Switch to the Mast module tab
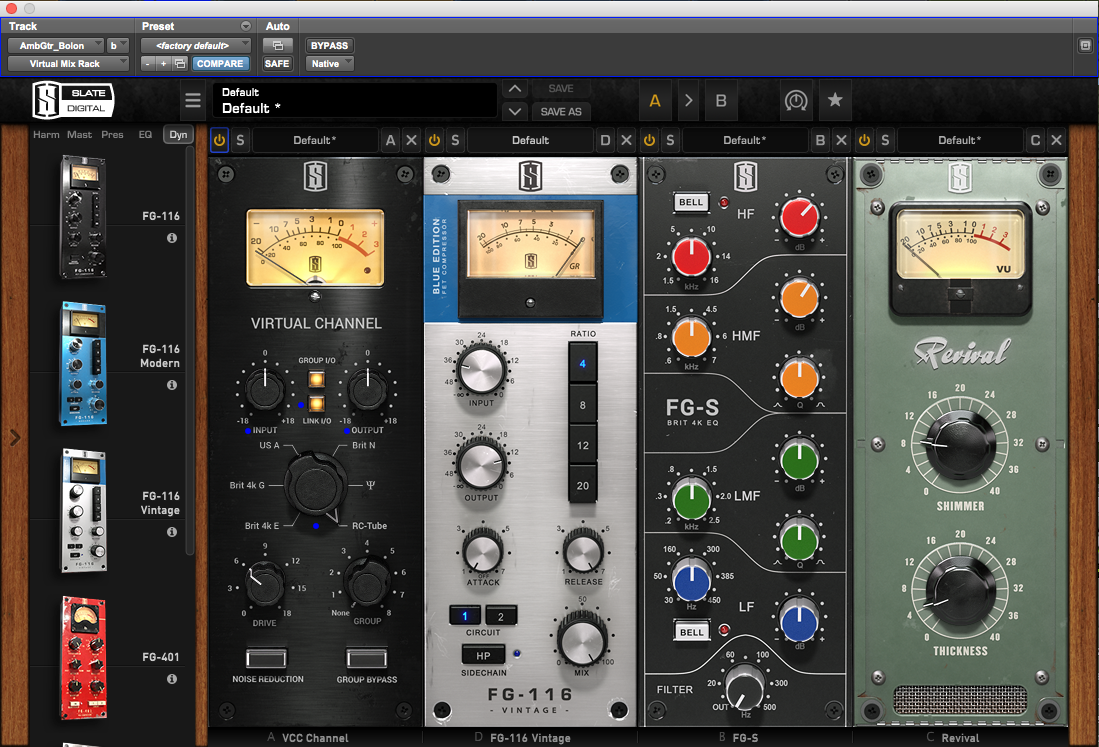 tap(79, 135)
